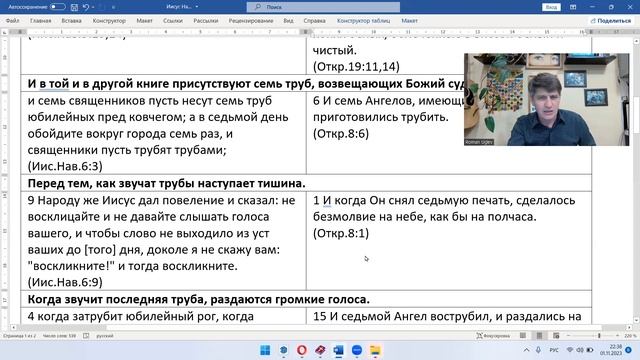Click the text (Откр.19:11,14)
The image size is (640, 360).
click(x=356, y=67)
